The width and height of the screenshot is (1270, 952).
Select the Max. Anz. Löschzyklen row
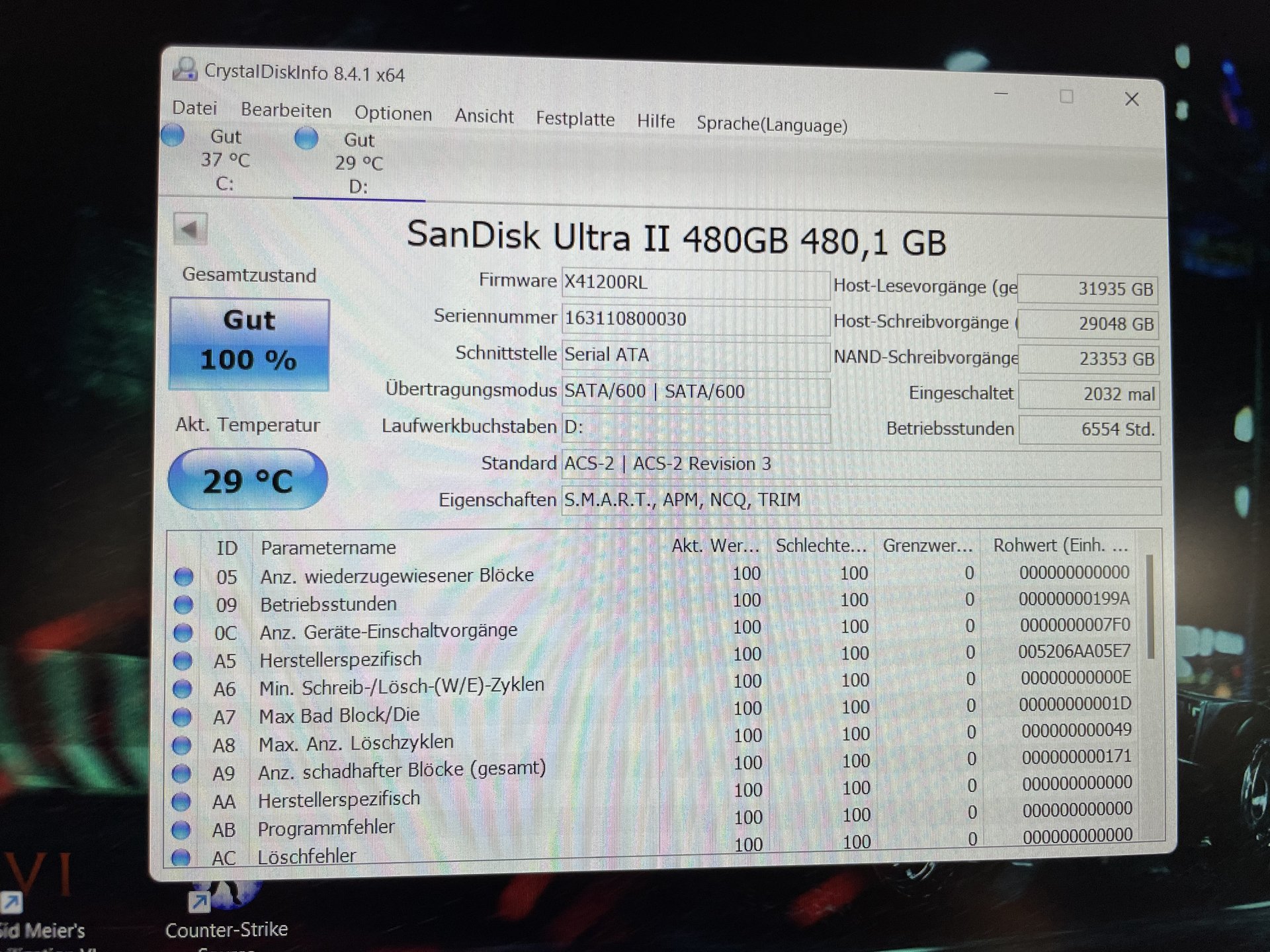(x=652, y=740)
